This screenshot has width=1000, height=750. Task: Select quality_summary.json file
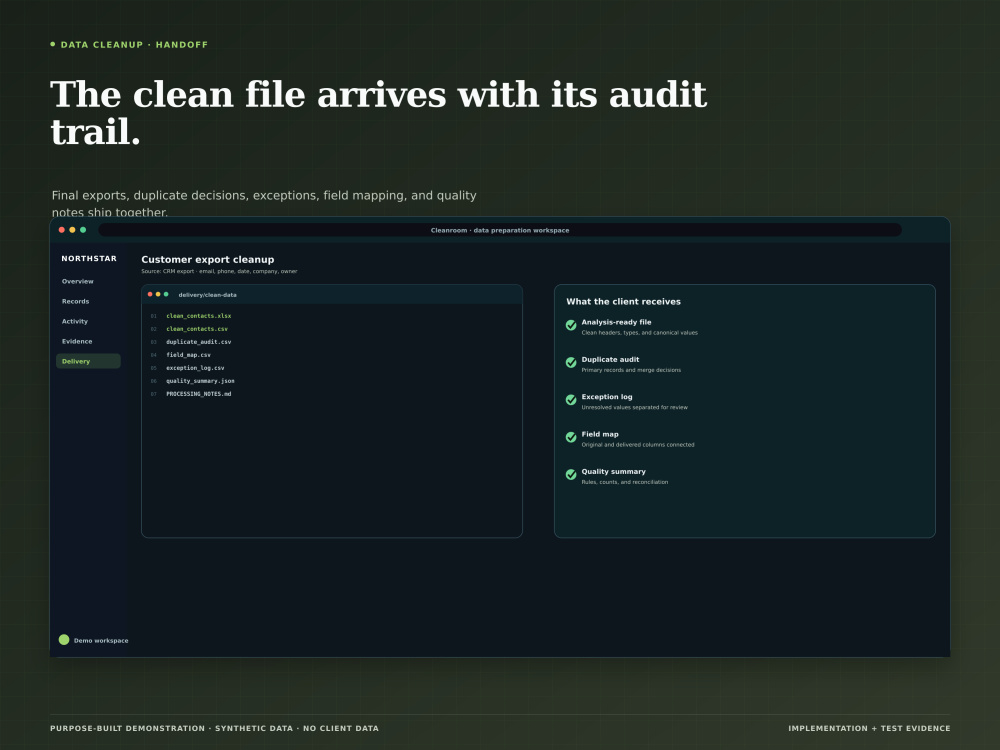[200, 381]
